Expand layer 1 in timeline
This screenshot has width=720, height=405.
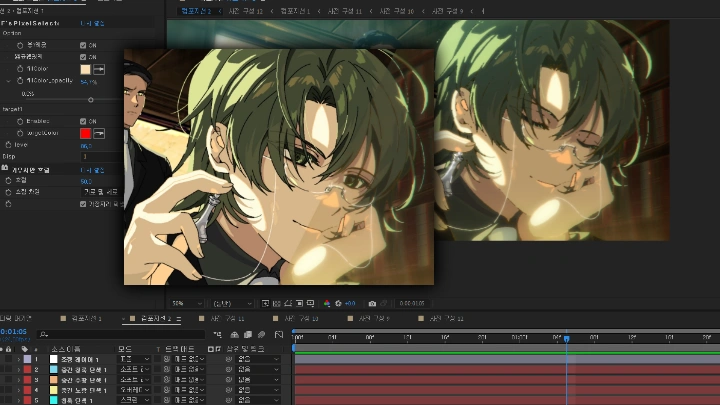pyautogui.click(x=19, y=359)
